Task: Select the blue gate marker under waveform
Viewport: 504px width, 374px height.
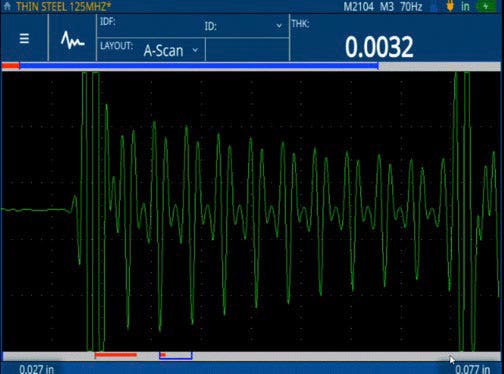Action: 176,355
